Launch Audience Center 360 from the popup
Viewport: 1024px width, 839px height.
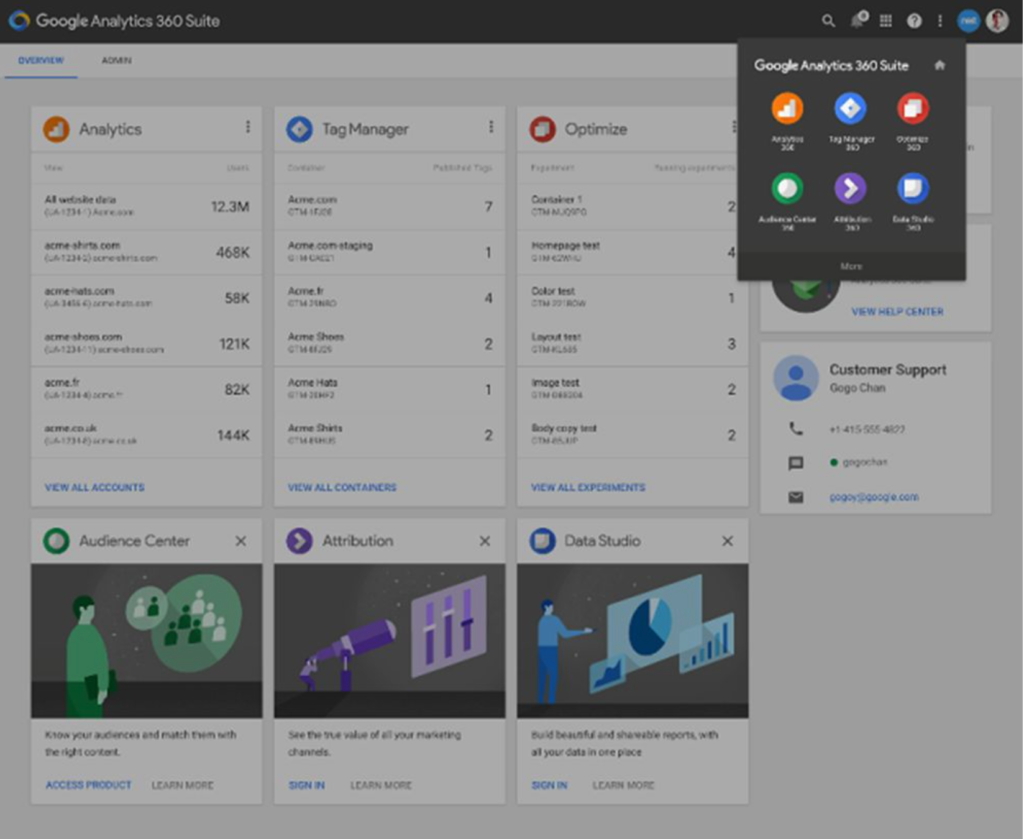point(788,202)
